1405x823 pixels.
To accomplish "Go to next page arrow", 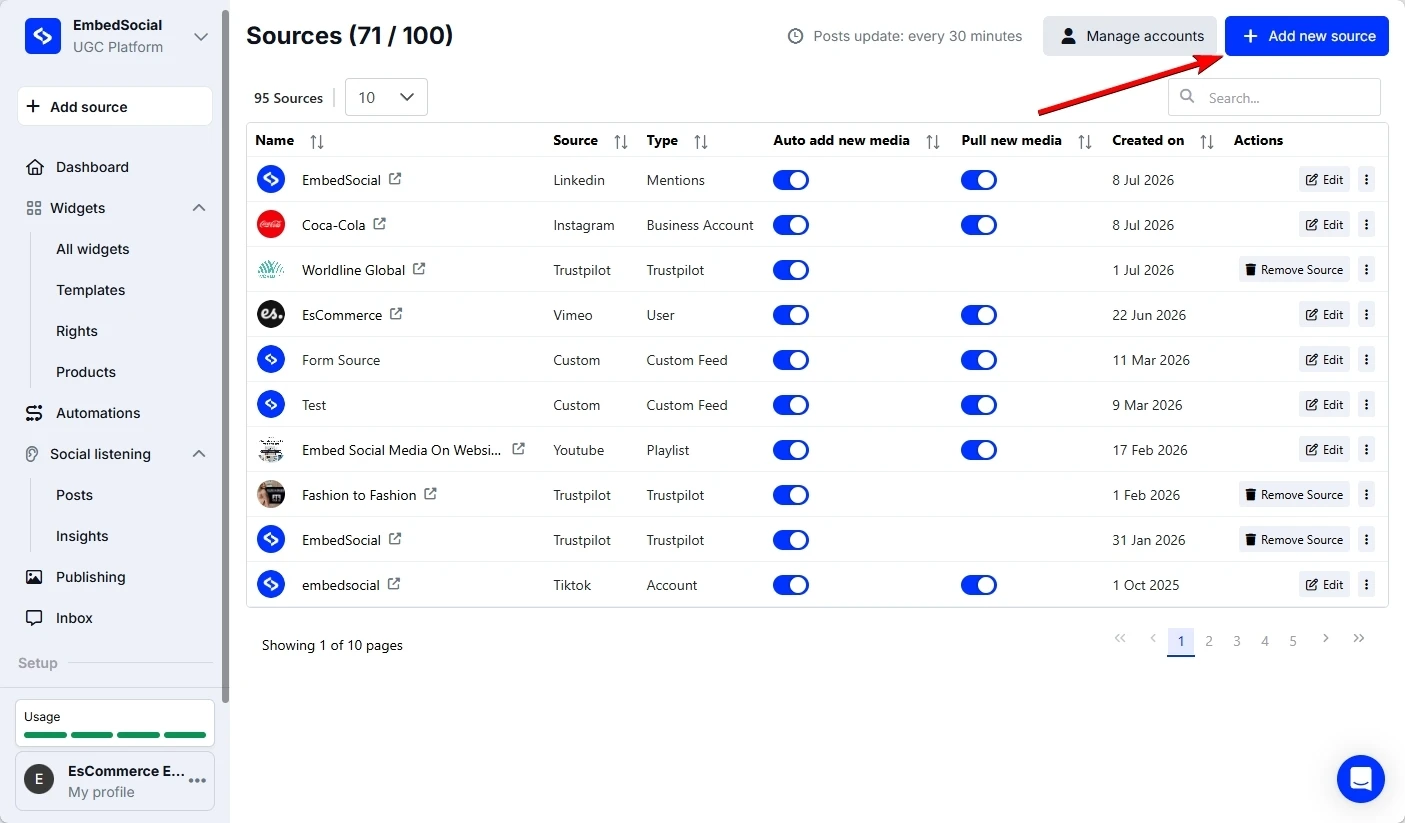I will tap(1326, 638).
